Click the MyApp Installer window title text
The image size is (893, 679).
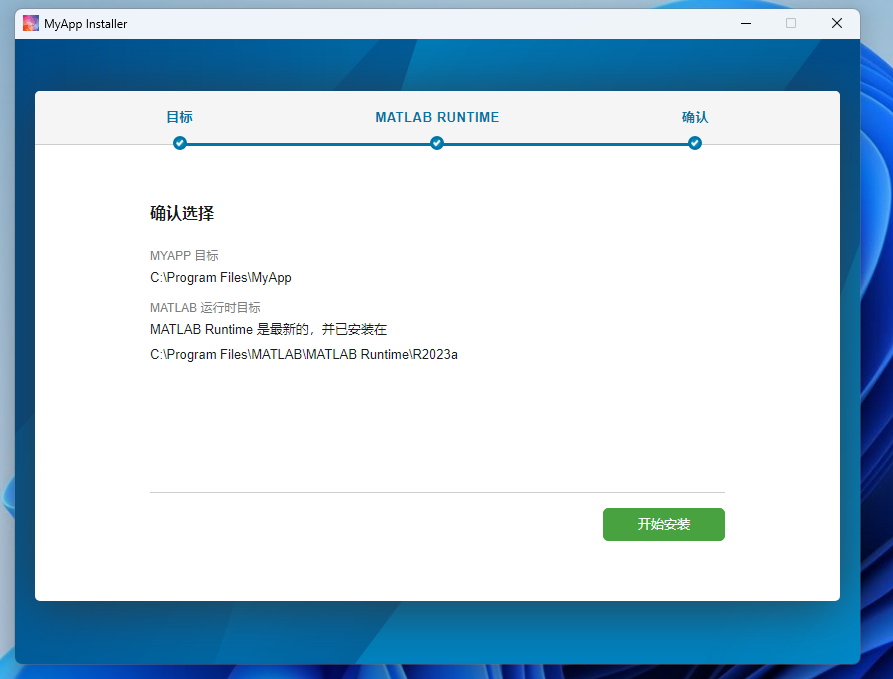click(85, 24)
